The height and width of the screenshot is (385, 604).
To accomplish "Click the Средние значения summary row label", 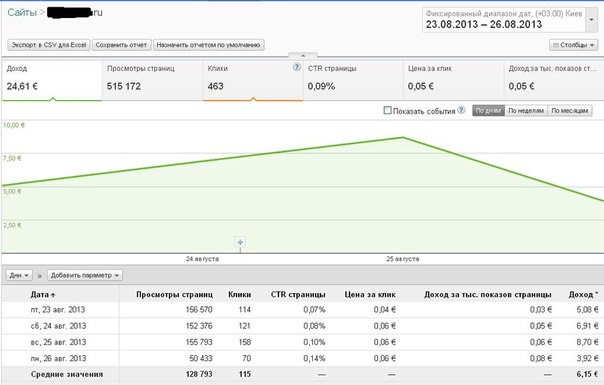I will (67, 374).
